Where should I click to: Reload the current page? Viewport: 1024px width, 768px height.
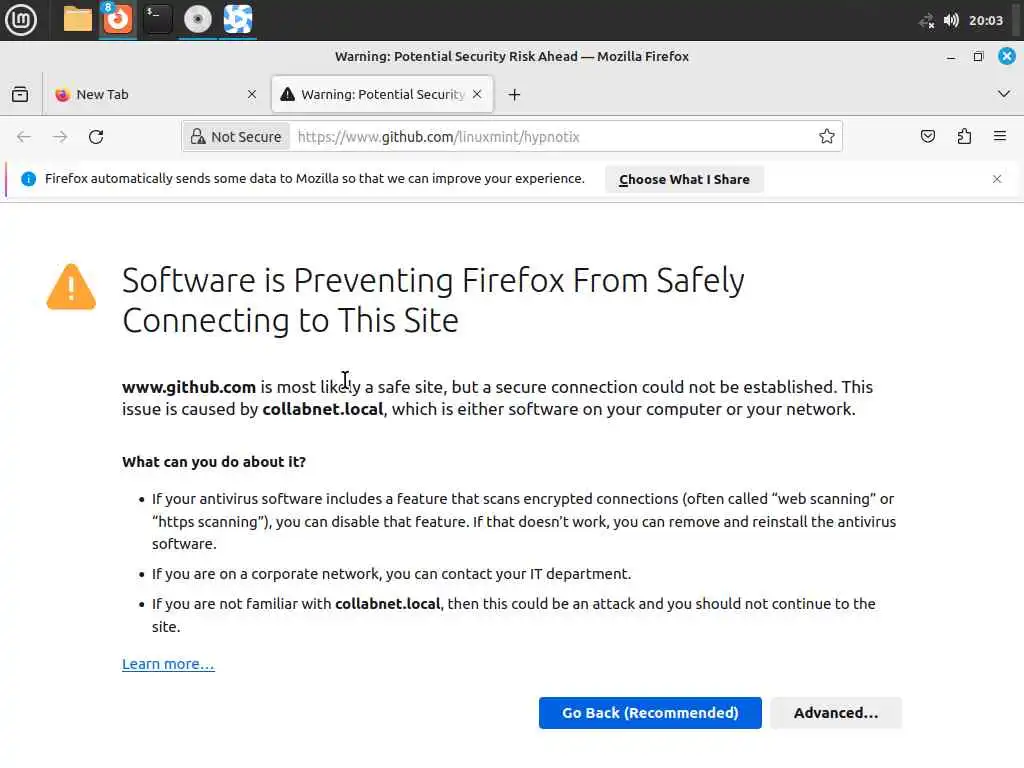click(x=96, y=137)
